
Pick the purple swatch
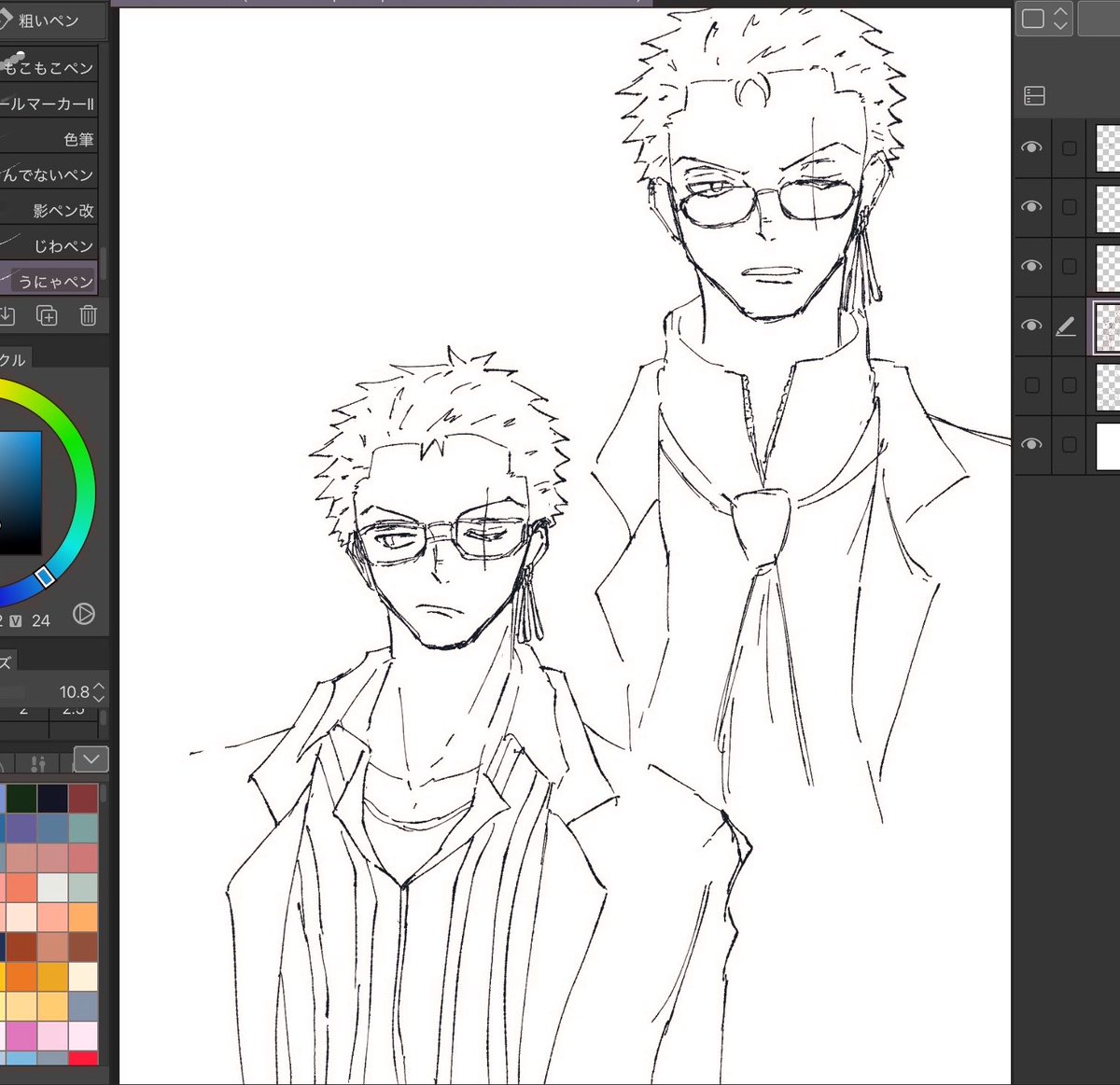(x=21, y=828)
